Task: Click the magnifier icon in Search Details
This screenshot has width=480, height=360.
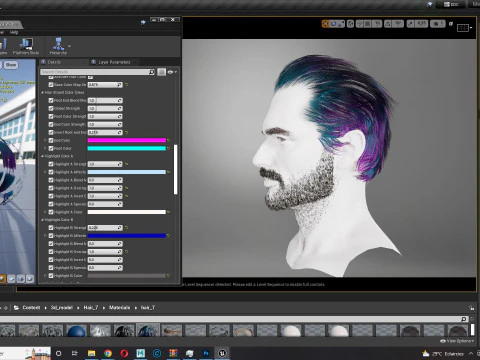Action: [152, 72]
